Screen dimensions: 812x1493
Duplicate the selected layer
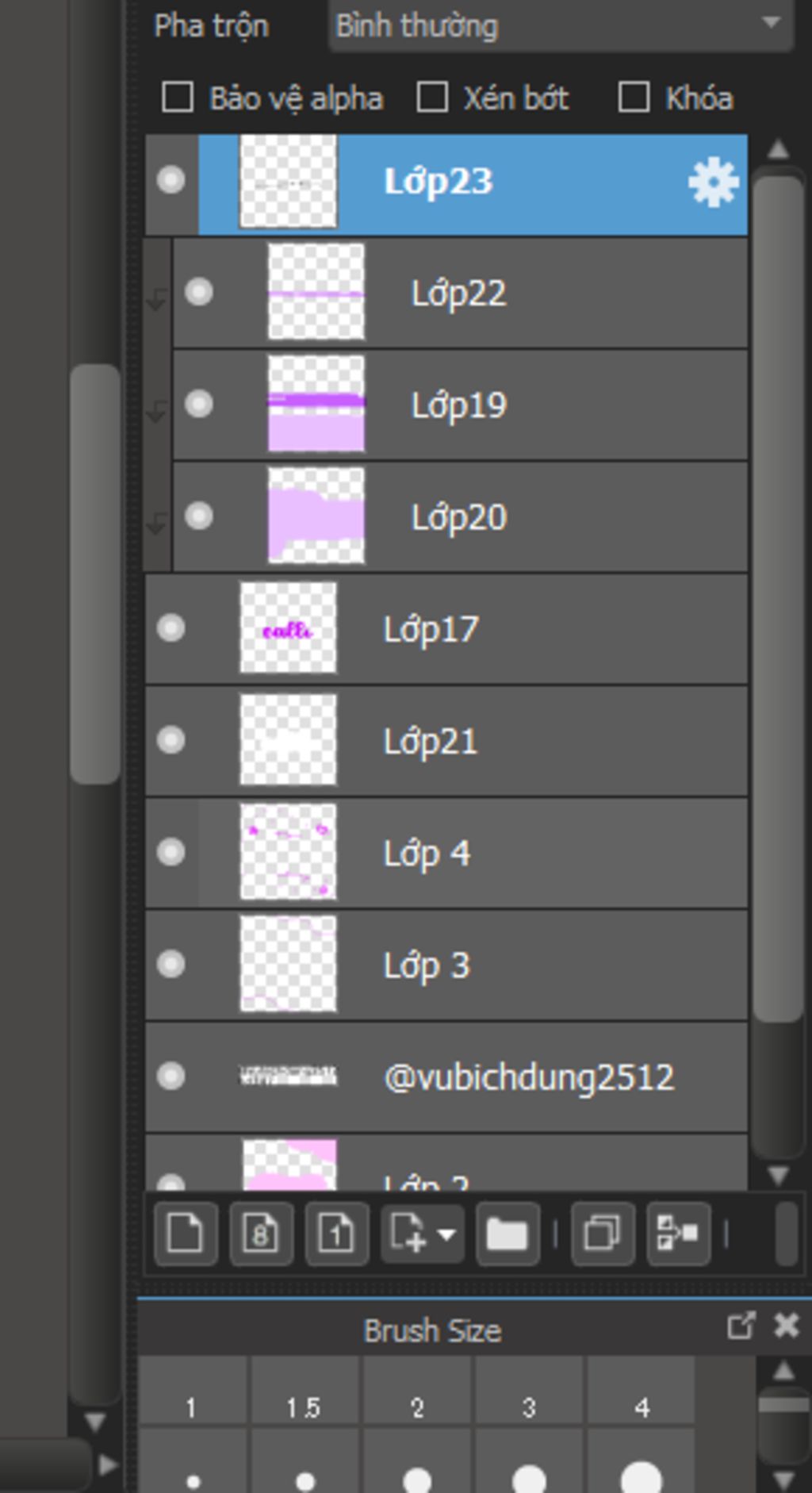pos(602,1234)
